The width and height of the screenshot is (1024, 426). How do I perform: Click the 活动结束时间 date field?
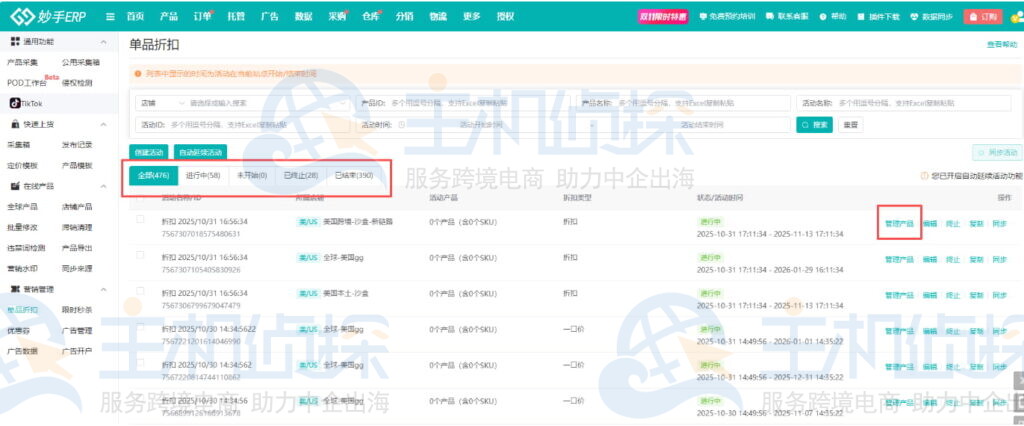(703, 124)
